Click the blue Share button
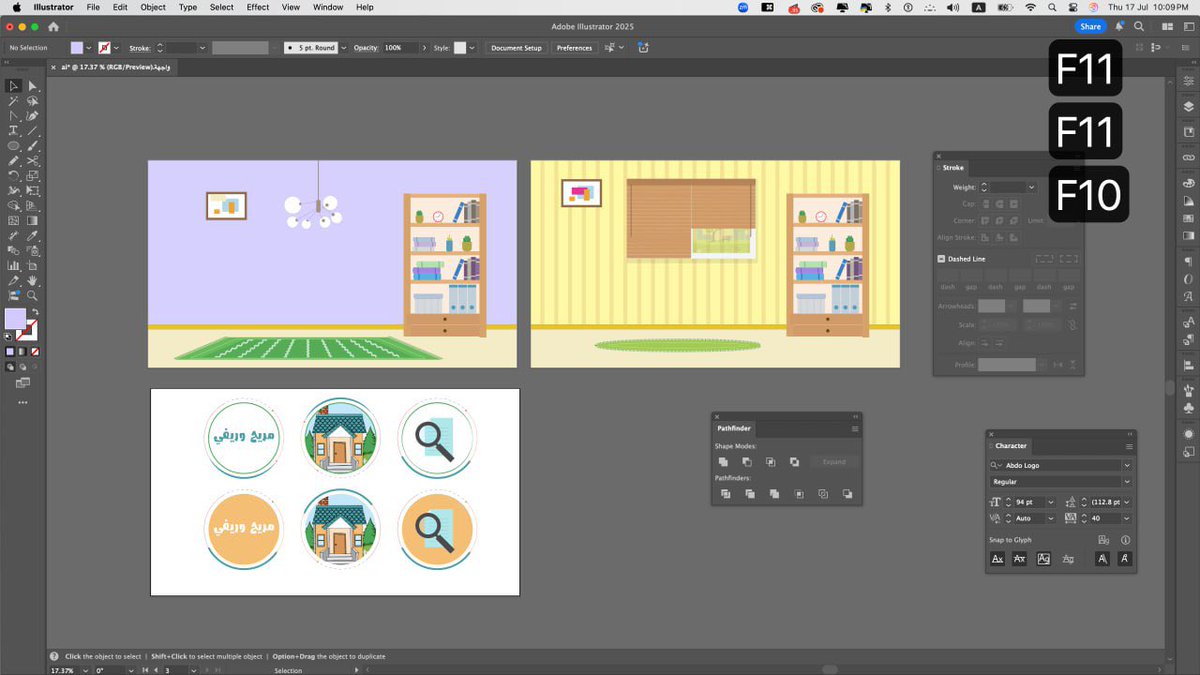1200x675 pixels. (1090, 27)
